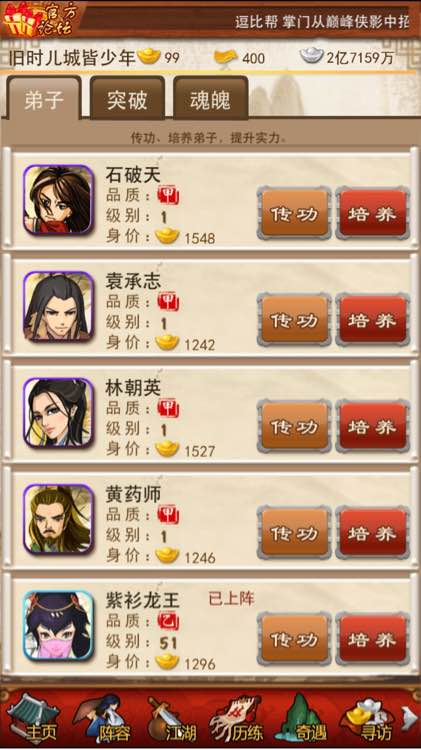Image resolution: width=421 pixels, height=750 pixels.
Task: Click 传功 for 林朝英
Action: 294,426
